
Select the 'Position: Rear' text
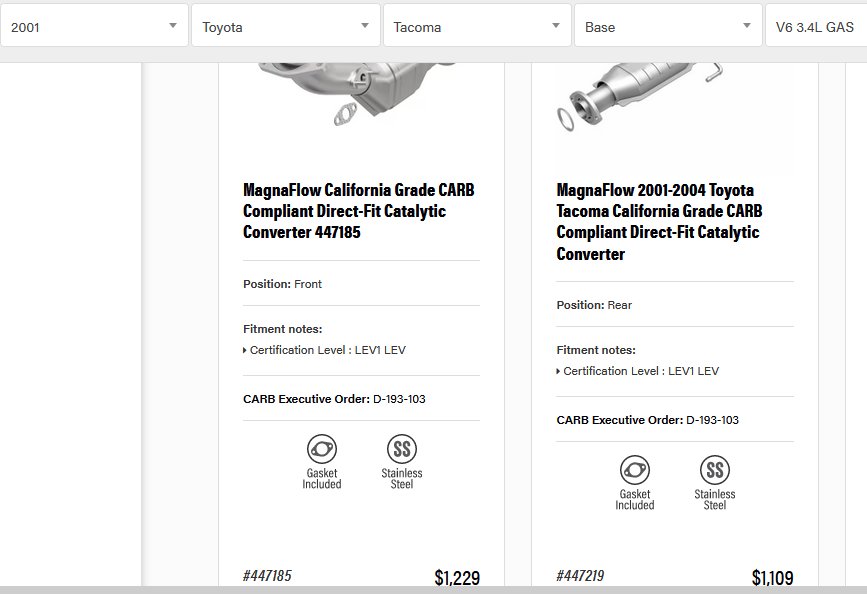point(594,305)
